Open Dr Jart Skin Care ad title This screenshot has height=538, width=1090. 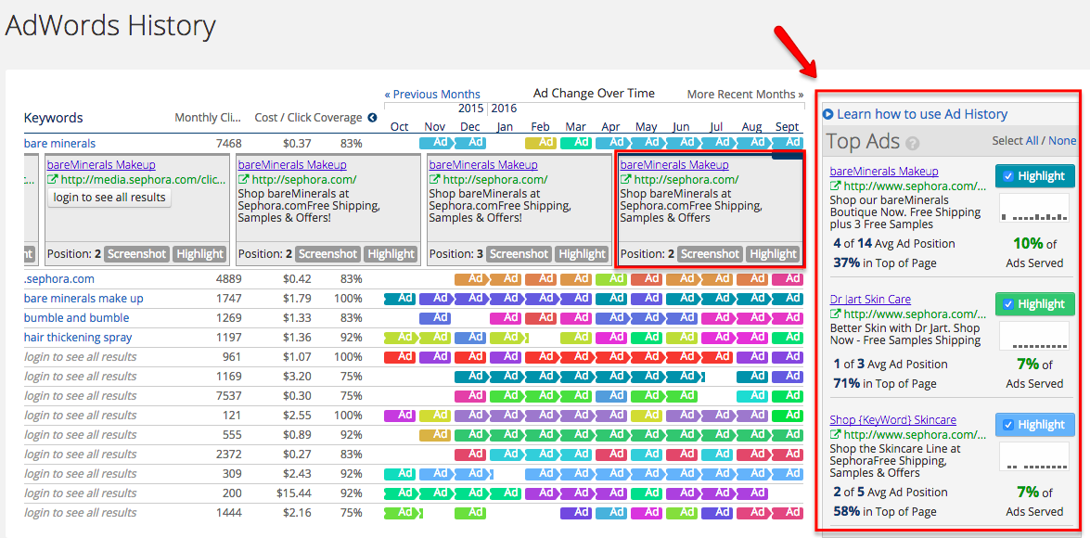(x=870, y=299)
